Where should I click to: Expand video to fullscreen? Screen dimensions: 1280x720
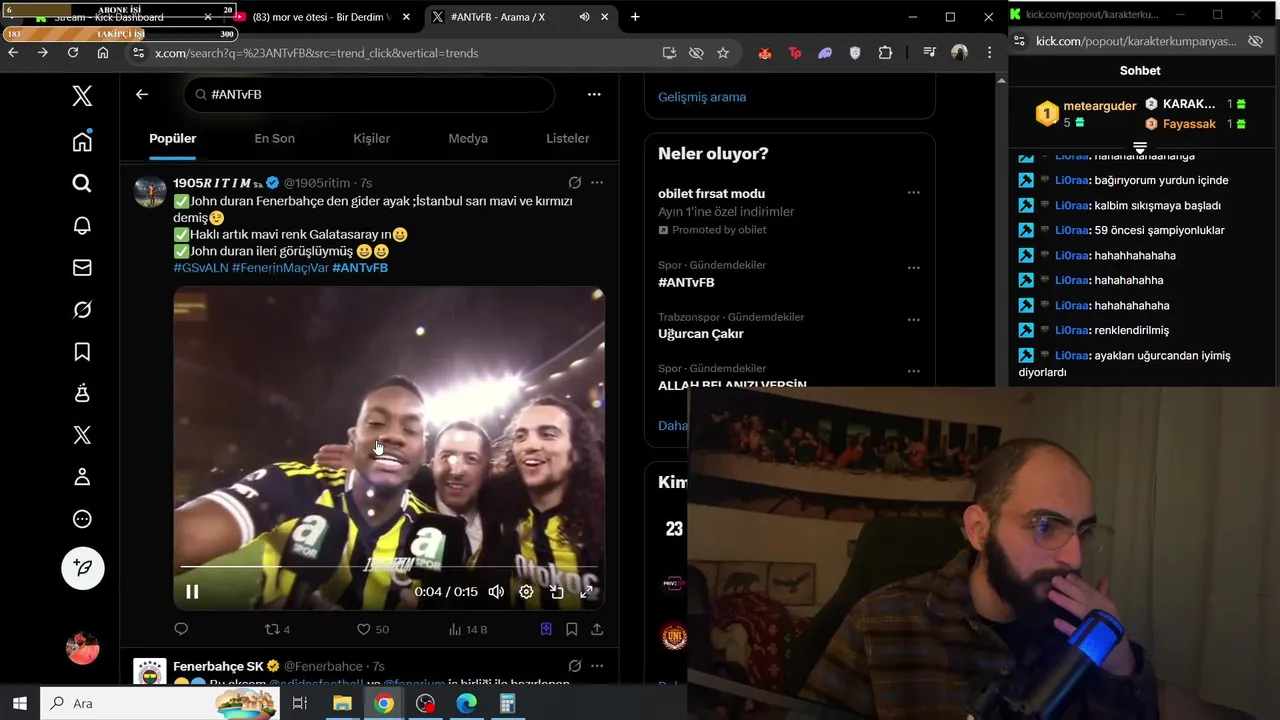point(587,591)
